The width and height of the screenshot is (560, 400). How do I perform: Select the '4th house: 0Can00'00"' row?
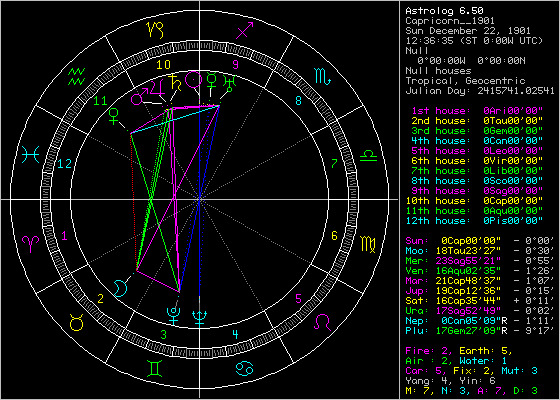click(477, 141)
